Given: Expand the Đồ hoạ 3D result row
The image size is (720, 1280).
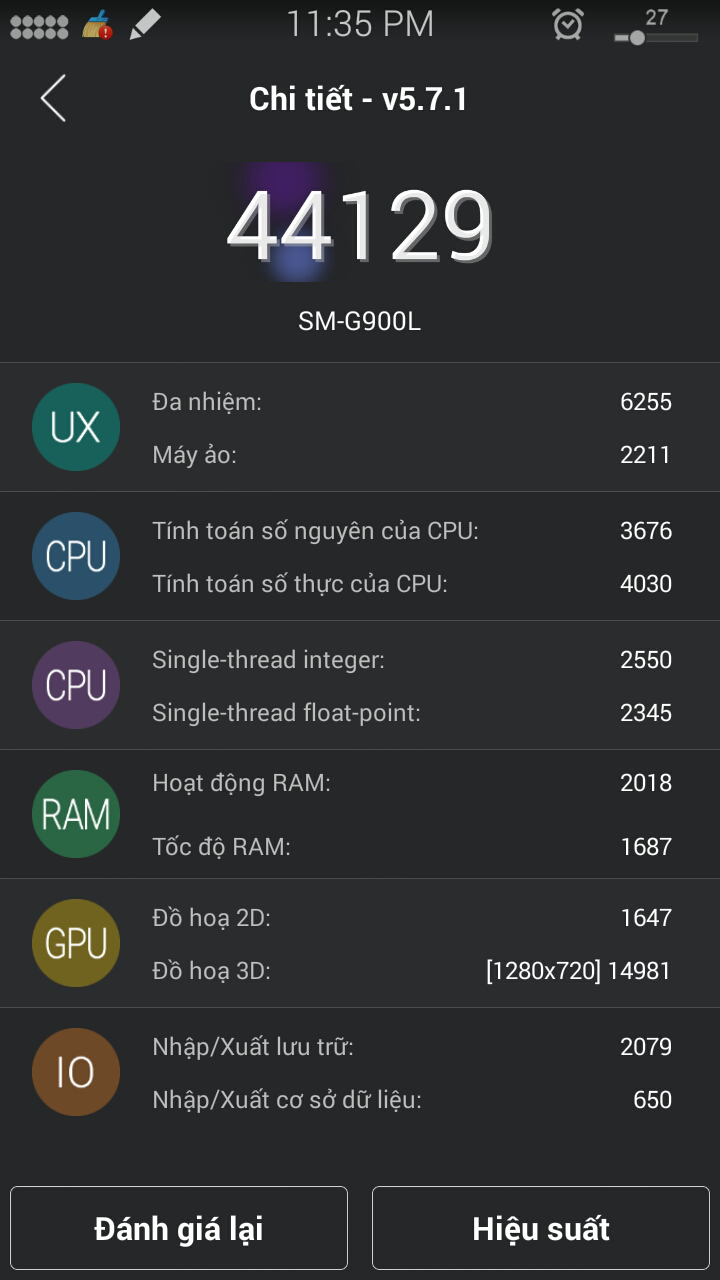Looking at the screenshot, I should pyautogui.click(x=400, y=969).
